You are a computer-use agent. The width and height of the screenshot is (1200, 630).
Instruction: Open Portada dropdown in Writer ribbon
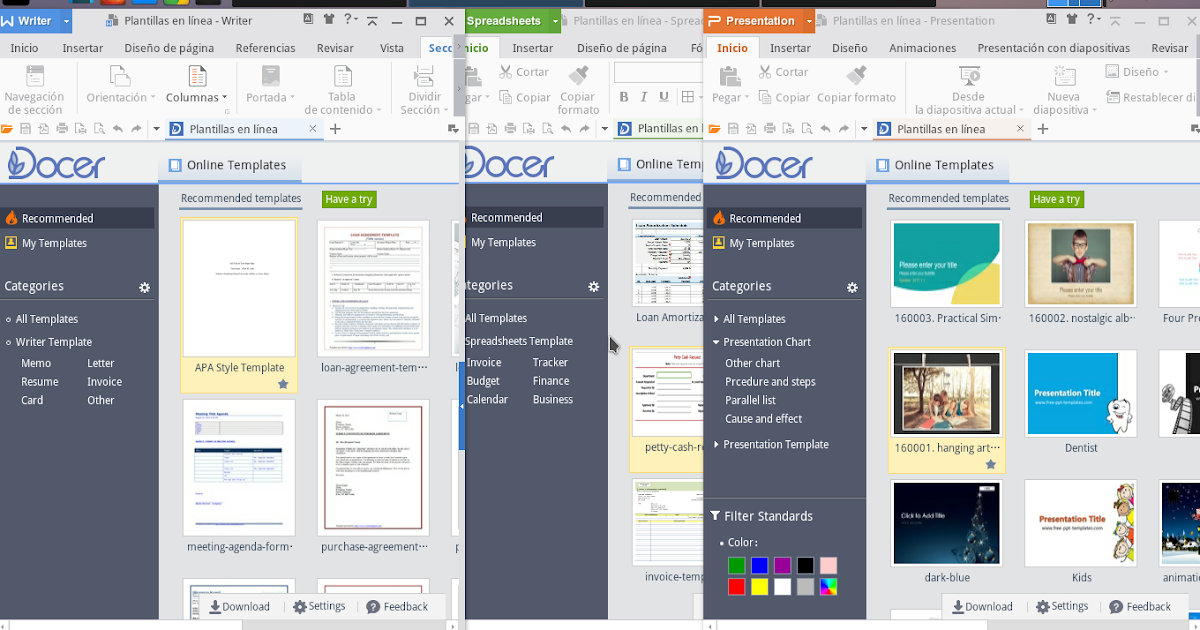pos(270,98)
